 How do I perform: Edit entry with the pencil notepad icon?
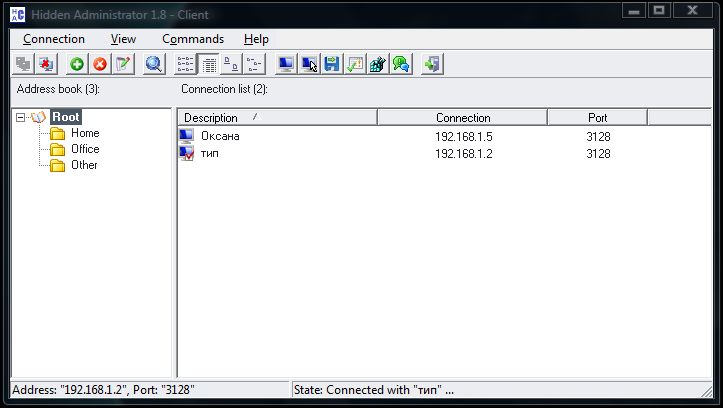click(123, 64)
